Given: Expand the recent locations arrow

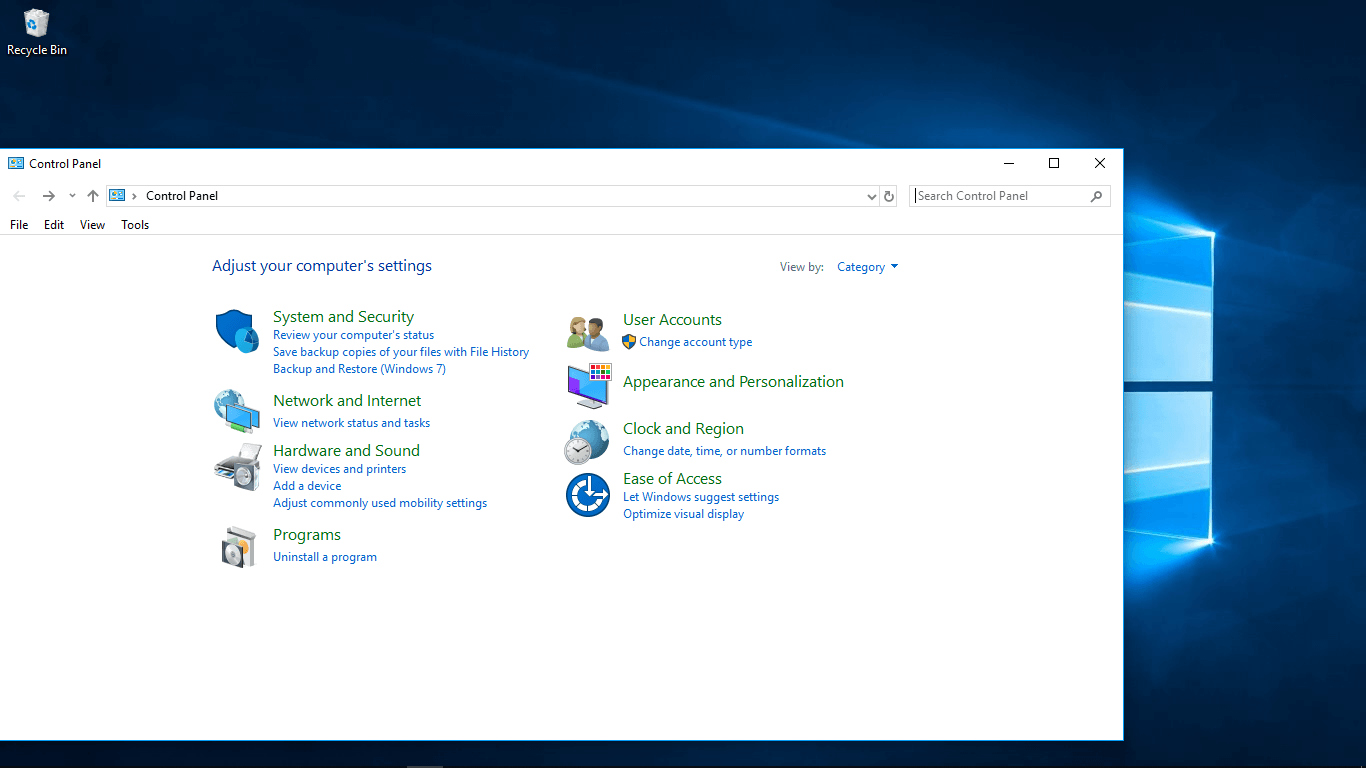Looking at the screenshot, I should tap(72, 196).
